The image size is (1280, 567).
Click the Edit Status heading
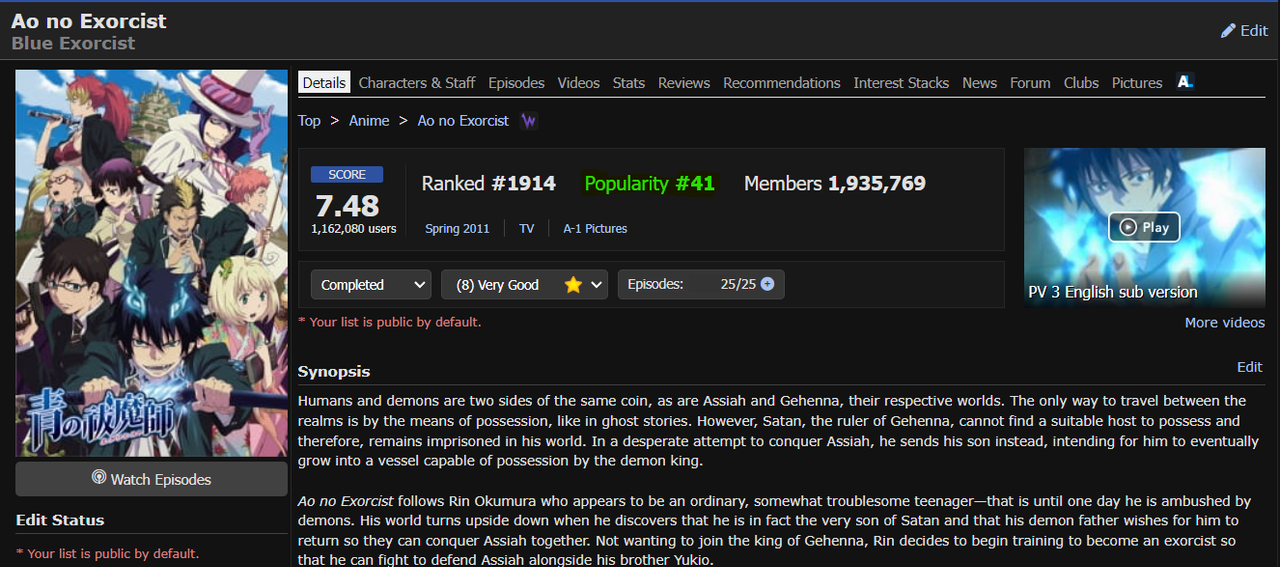(x=60, y=520)
